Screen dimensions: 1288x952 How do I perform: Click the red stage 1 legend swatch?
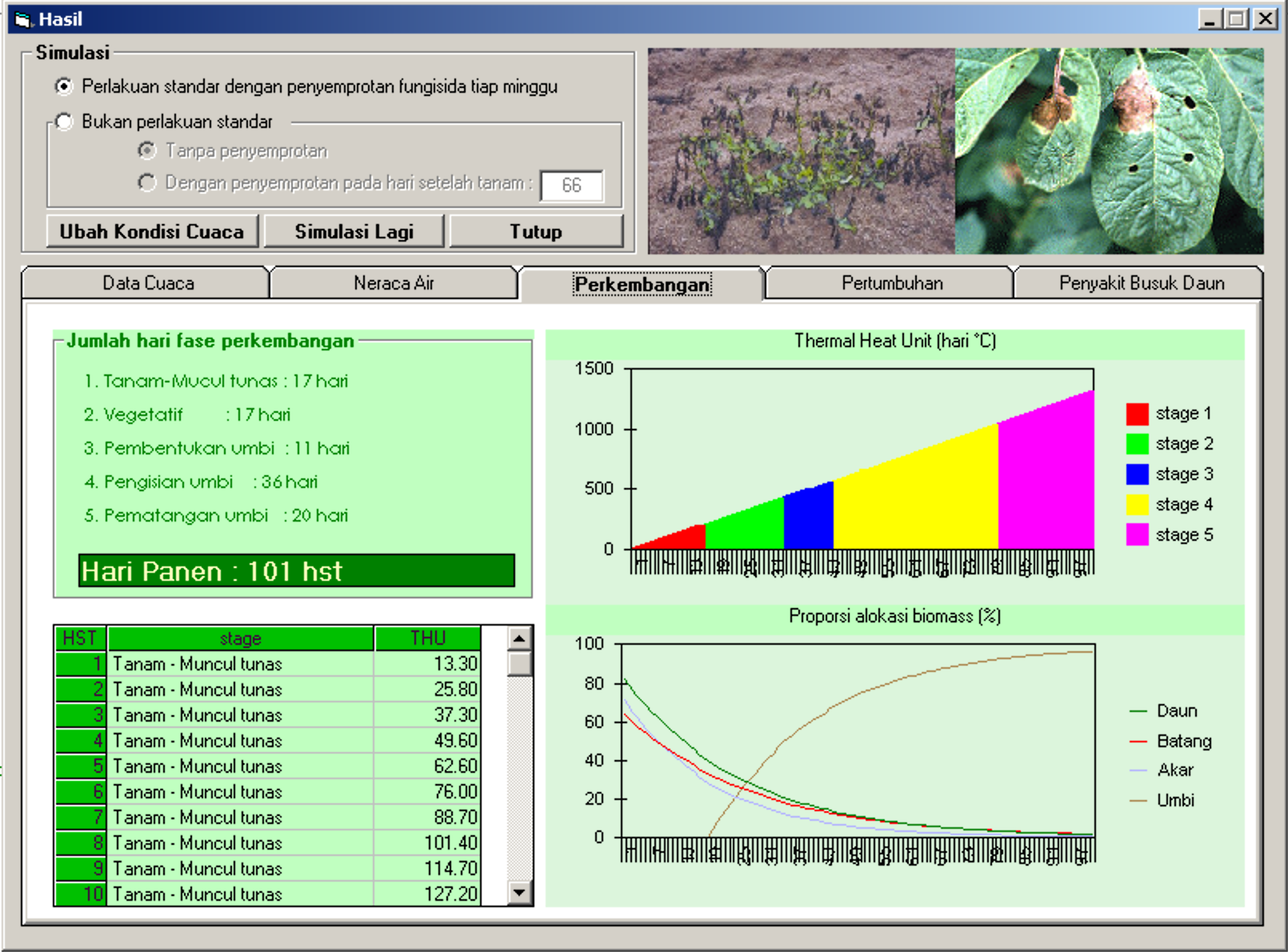tap(1137, 414)
